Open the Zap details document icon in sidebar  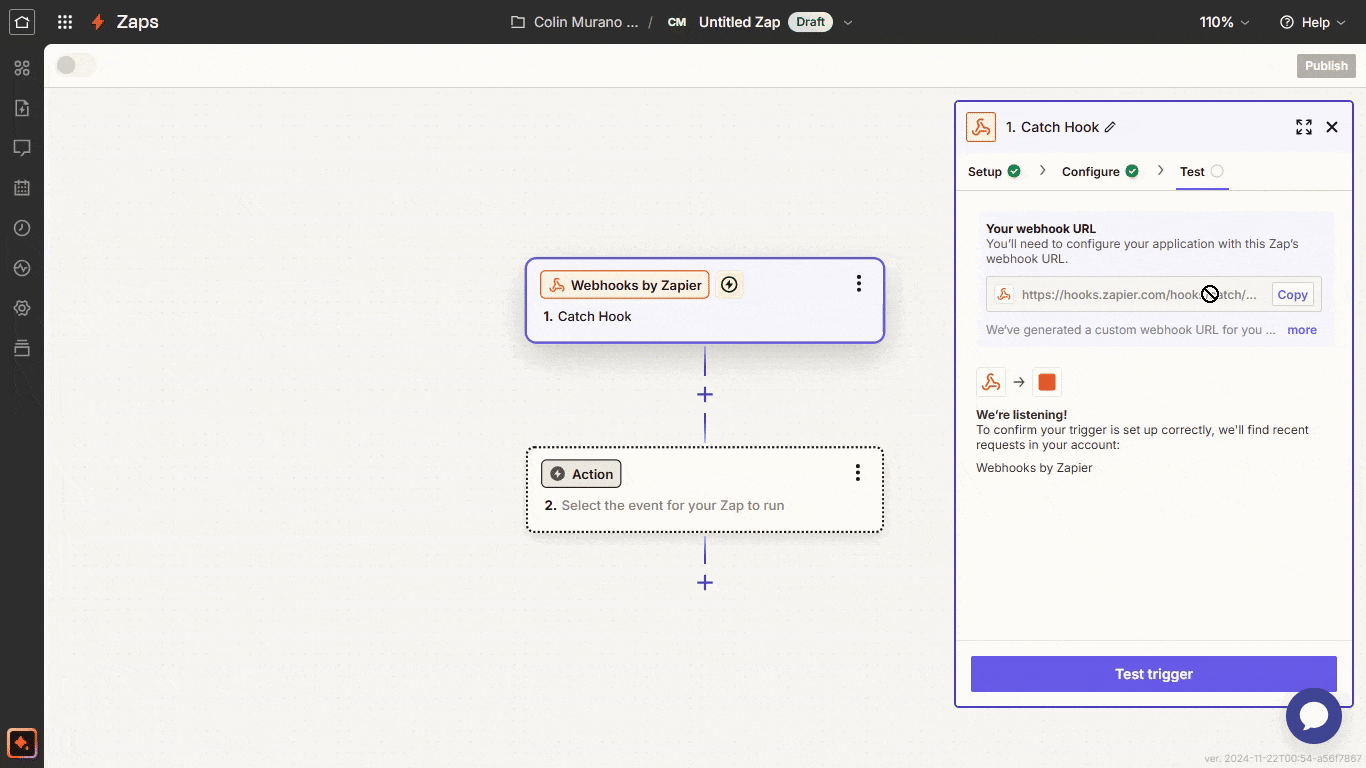pos(22,108)
